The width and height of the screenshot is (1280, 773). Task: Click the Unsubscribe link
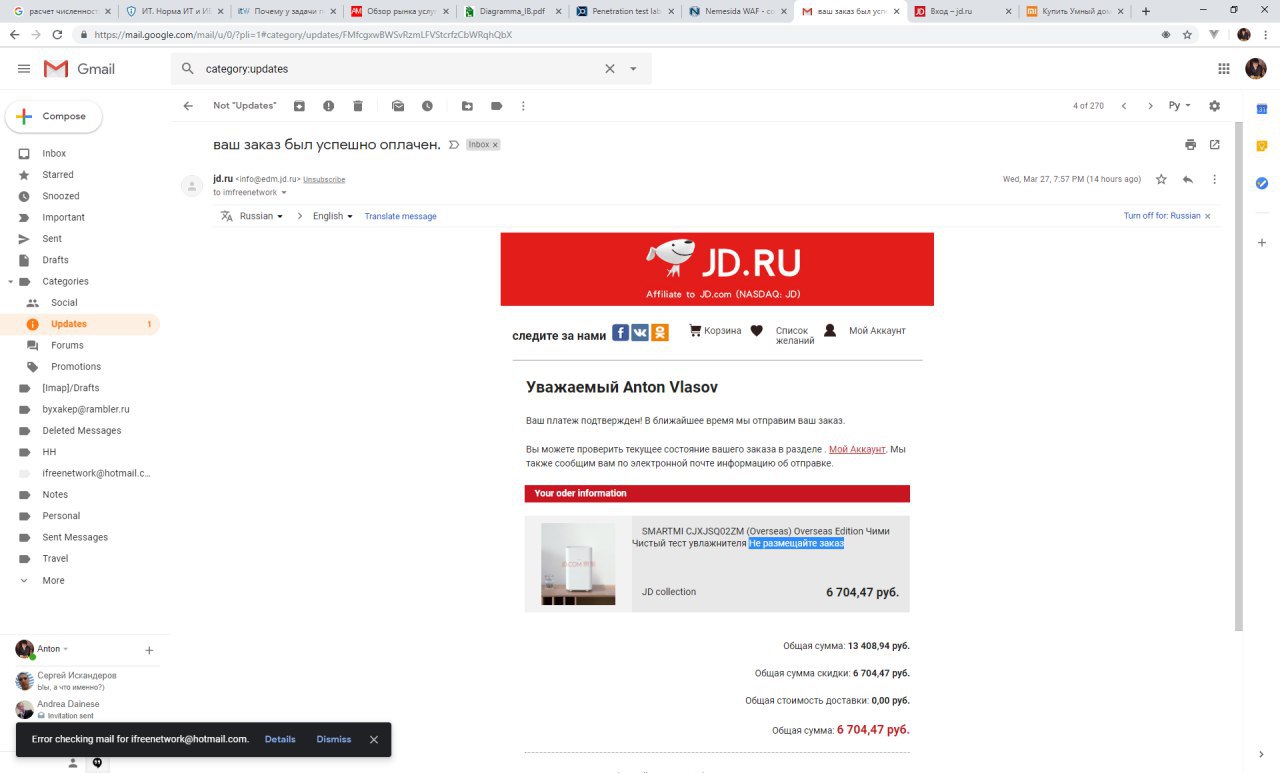point(324,180)
